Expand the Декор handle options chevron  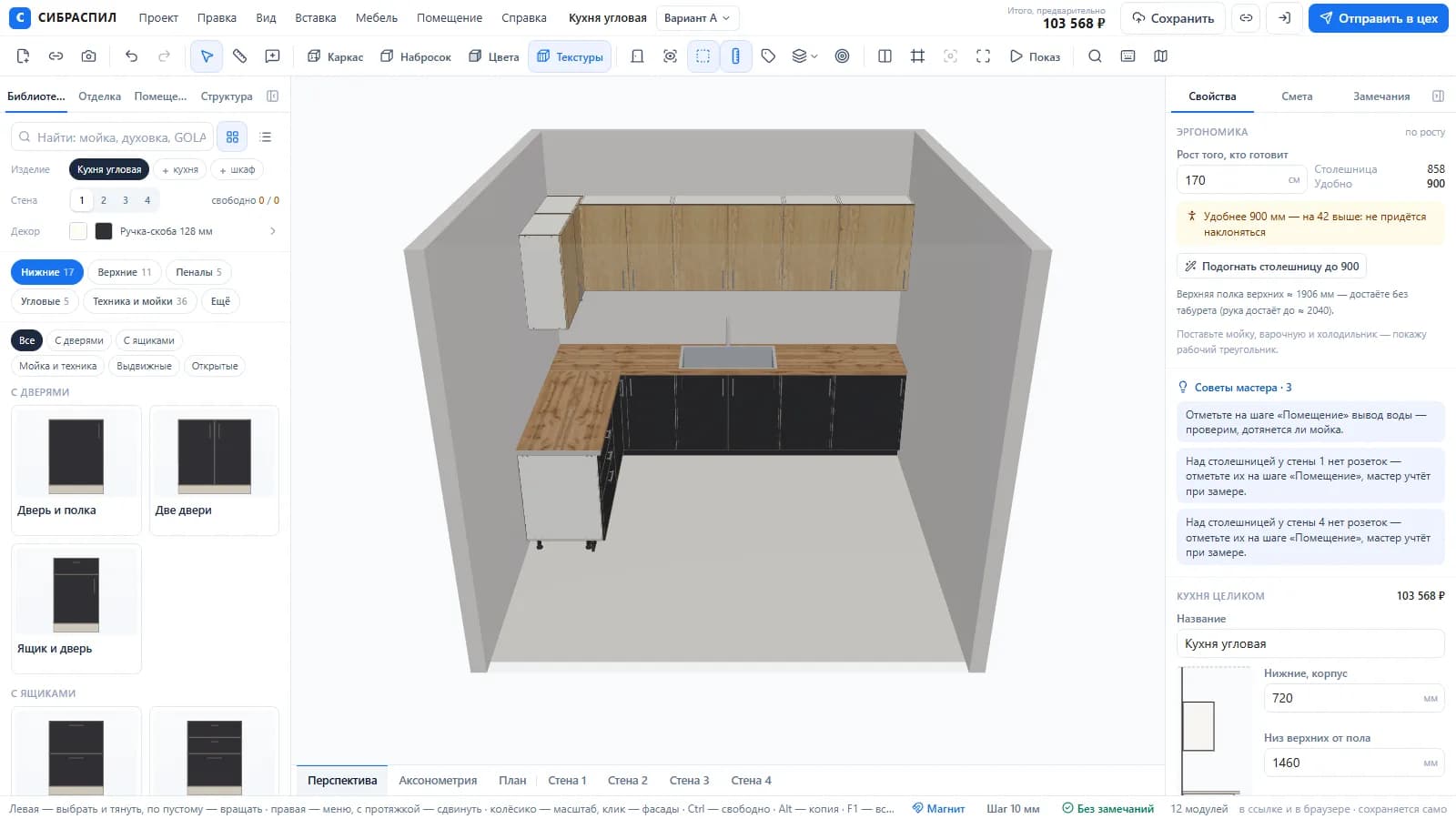[273, 231]
